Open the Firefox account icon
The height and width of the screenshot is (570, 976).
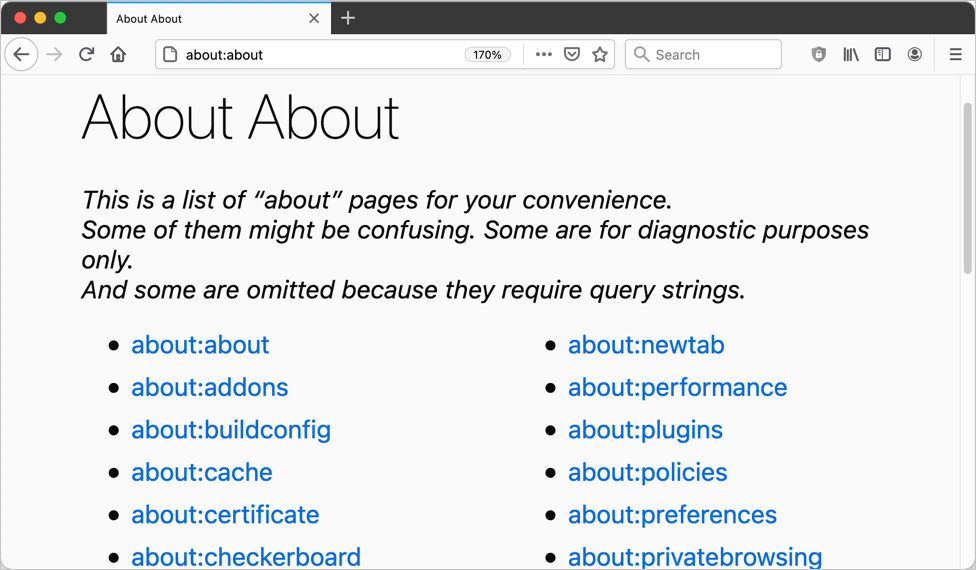point(914,55)
